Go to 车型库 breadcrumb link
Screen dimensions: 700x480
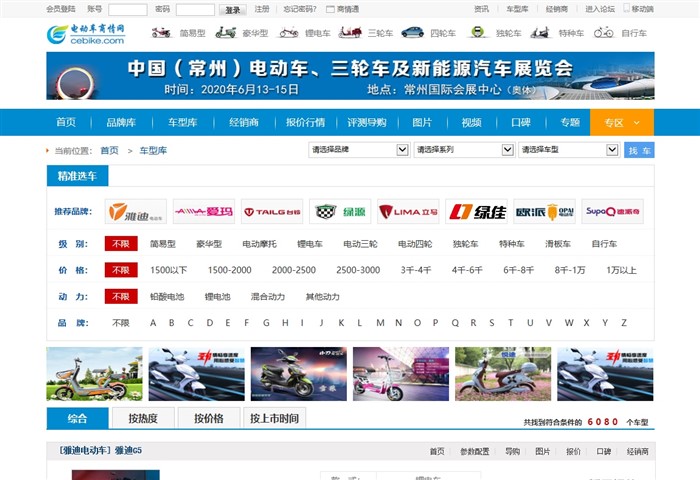[153, 150]
